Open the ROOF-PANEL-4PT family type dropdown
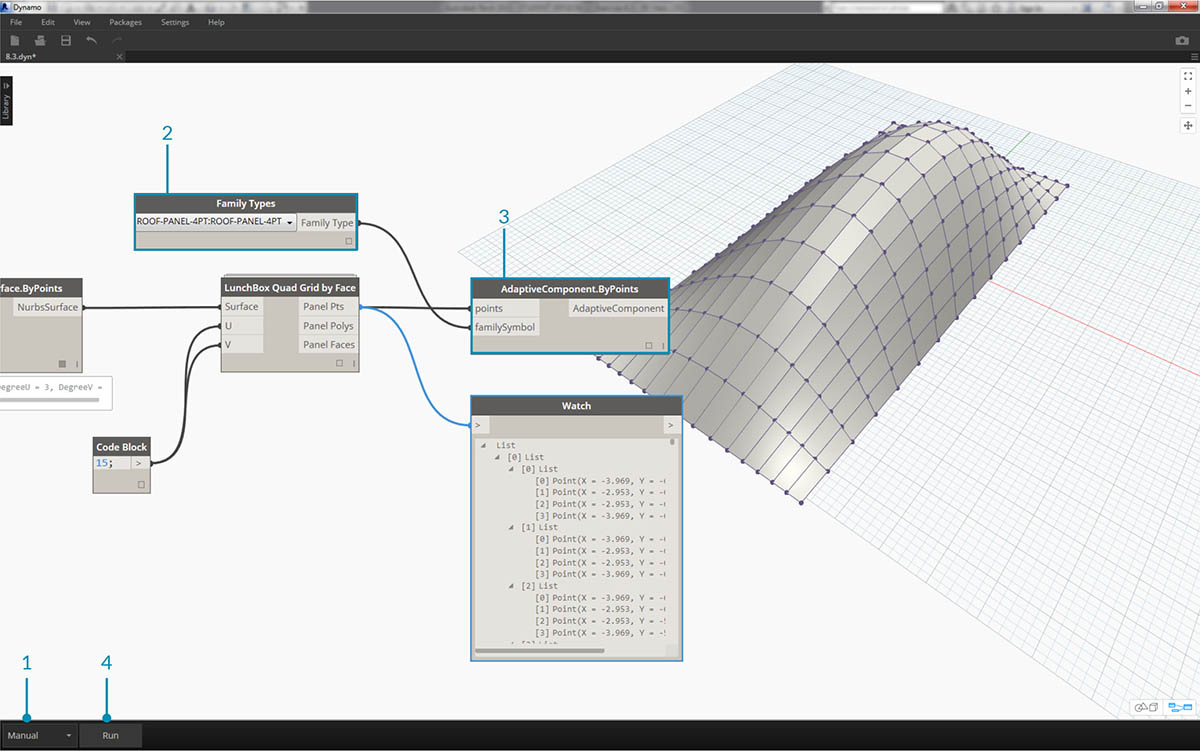This screenshot has height=751, width=1200. tap(289, 223)
